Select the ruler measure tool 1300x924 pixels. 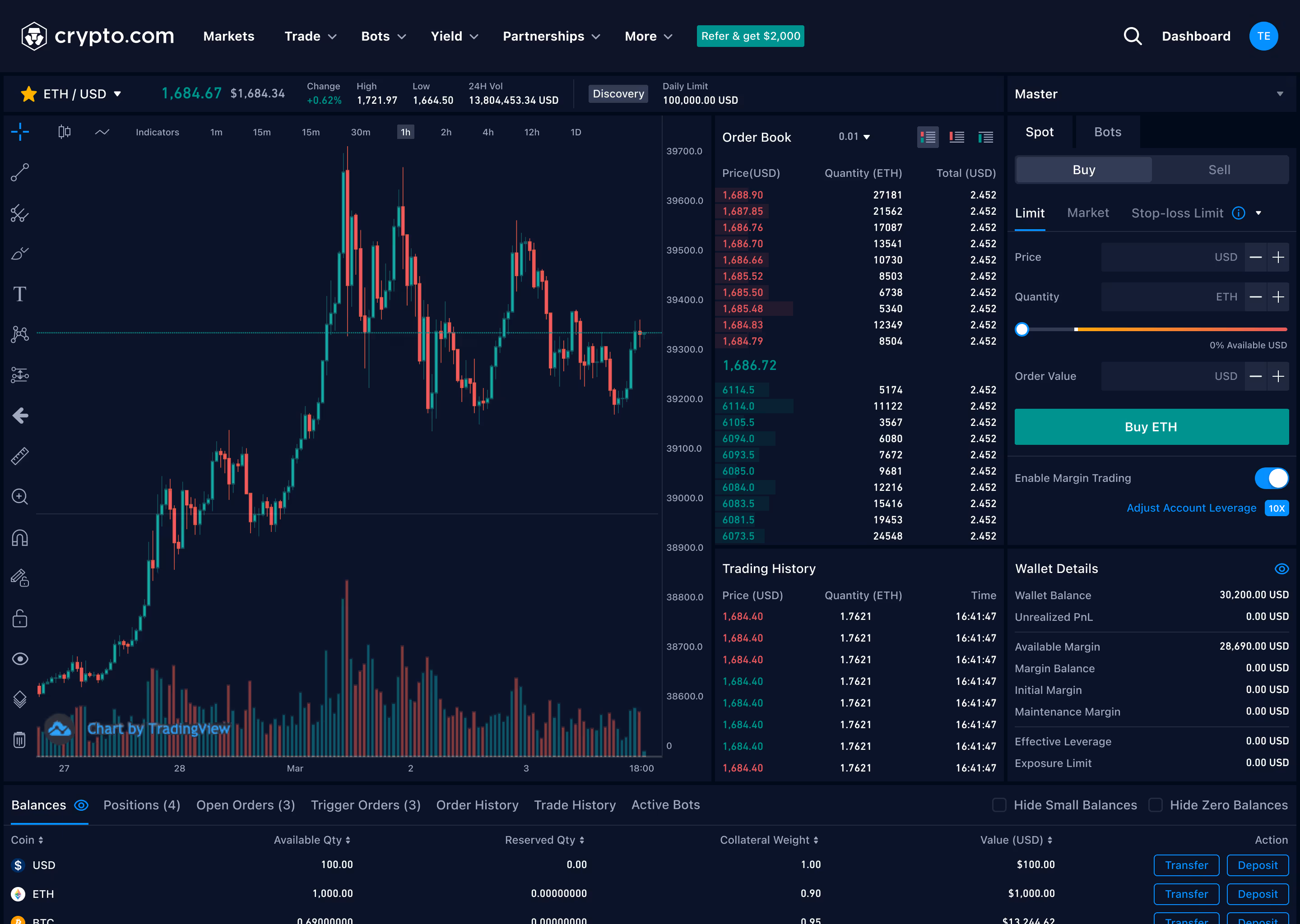[20, 456]
